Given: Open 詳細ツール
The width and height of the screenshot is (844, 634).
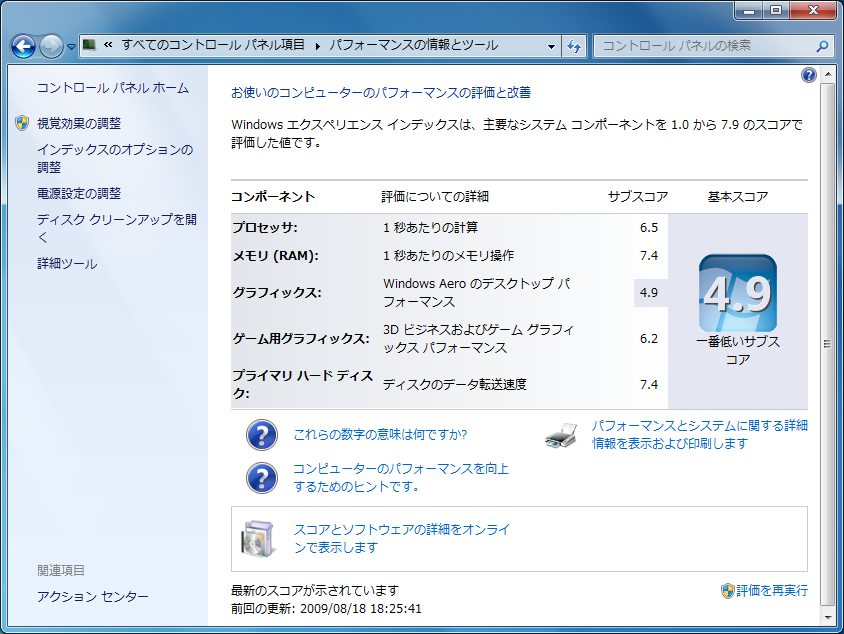Looking at the screenshot, I should [67, 264].
